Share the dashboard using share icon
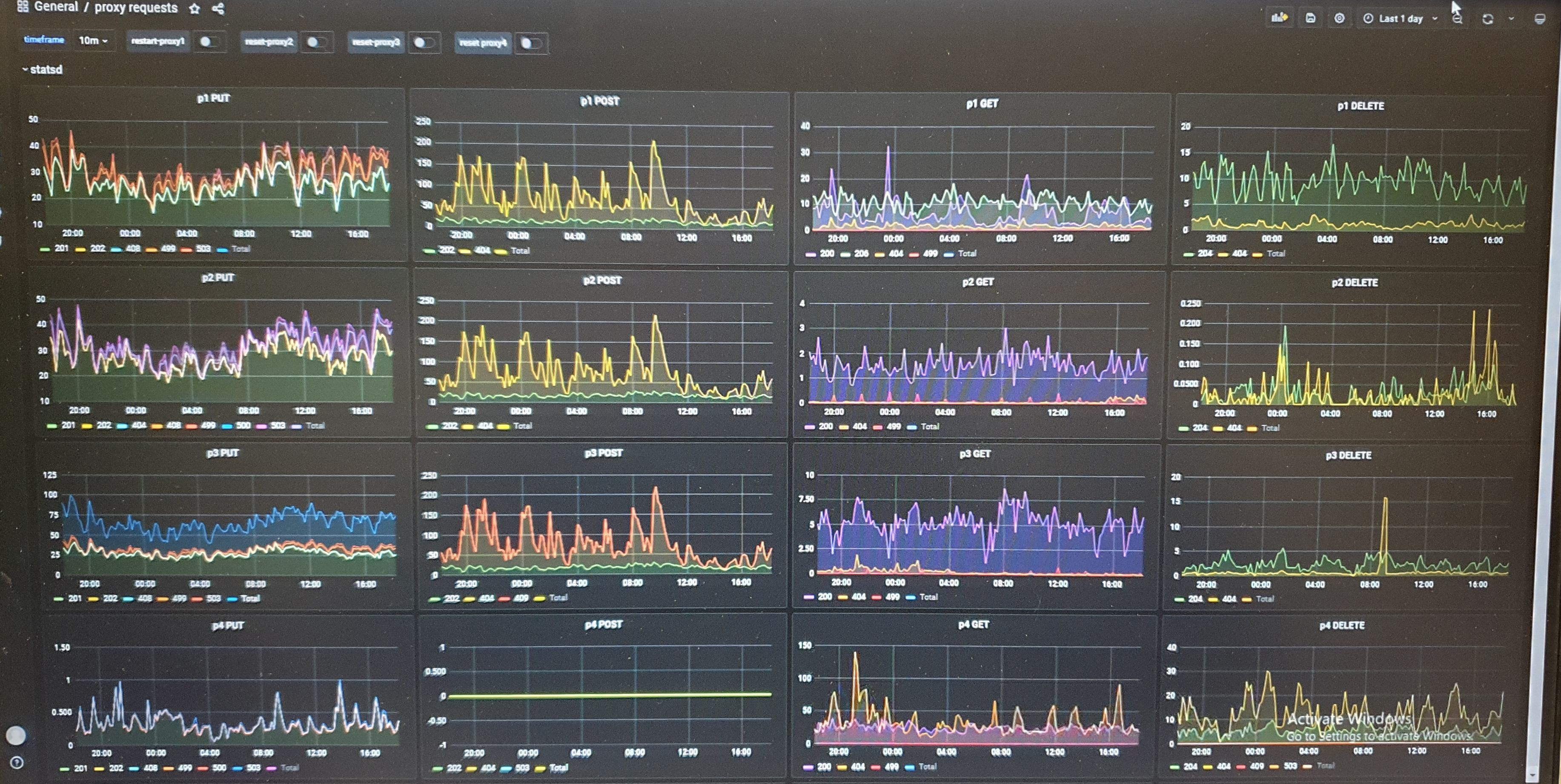 (x=219, y=9)
